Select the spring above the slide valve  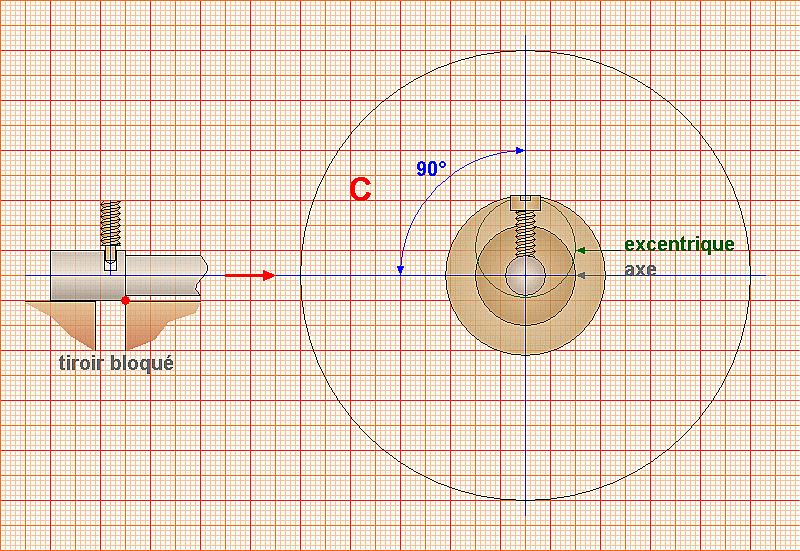pyautogui.click(x=110, y=222)
